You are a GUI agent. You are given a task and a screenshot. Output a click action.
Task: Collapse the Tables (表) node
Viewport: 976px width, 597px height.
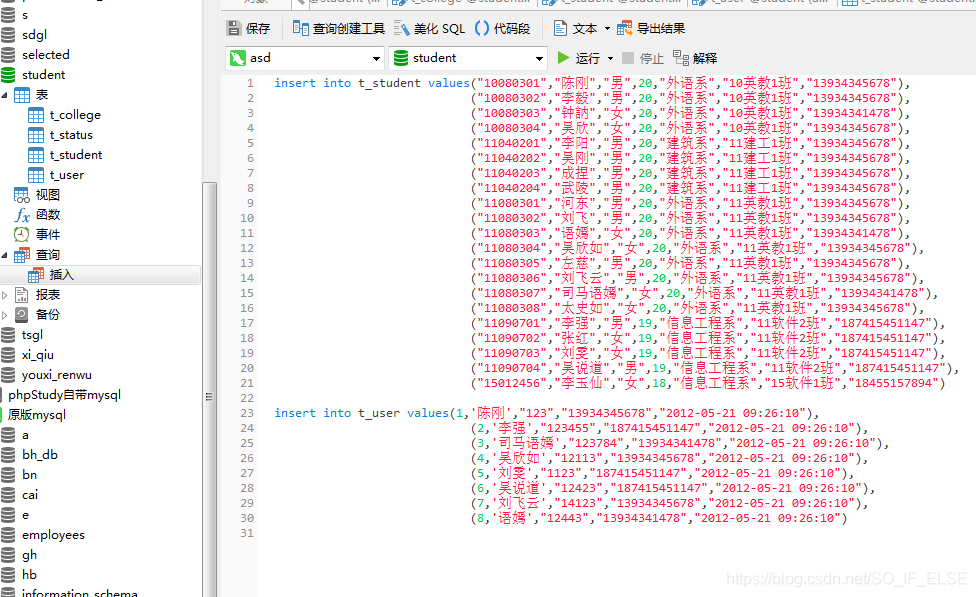pos(5,95)
